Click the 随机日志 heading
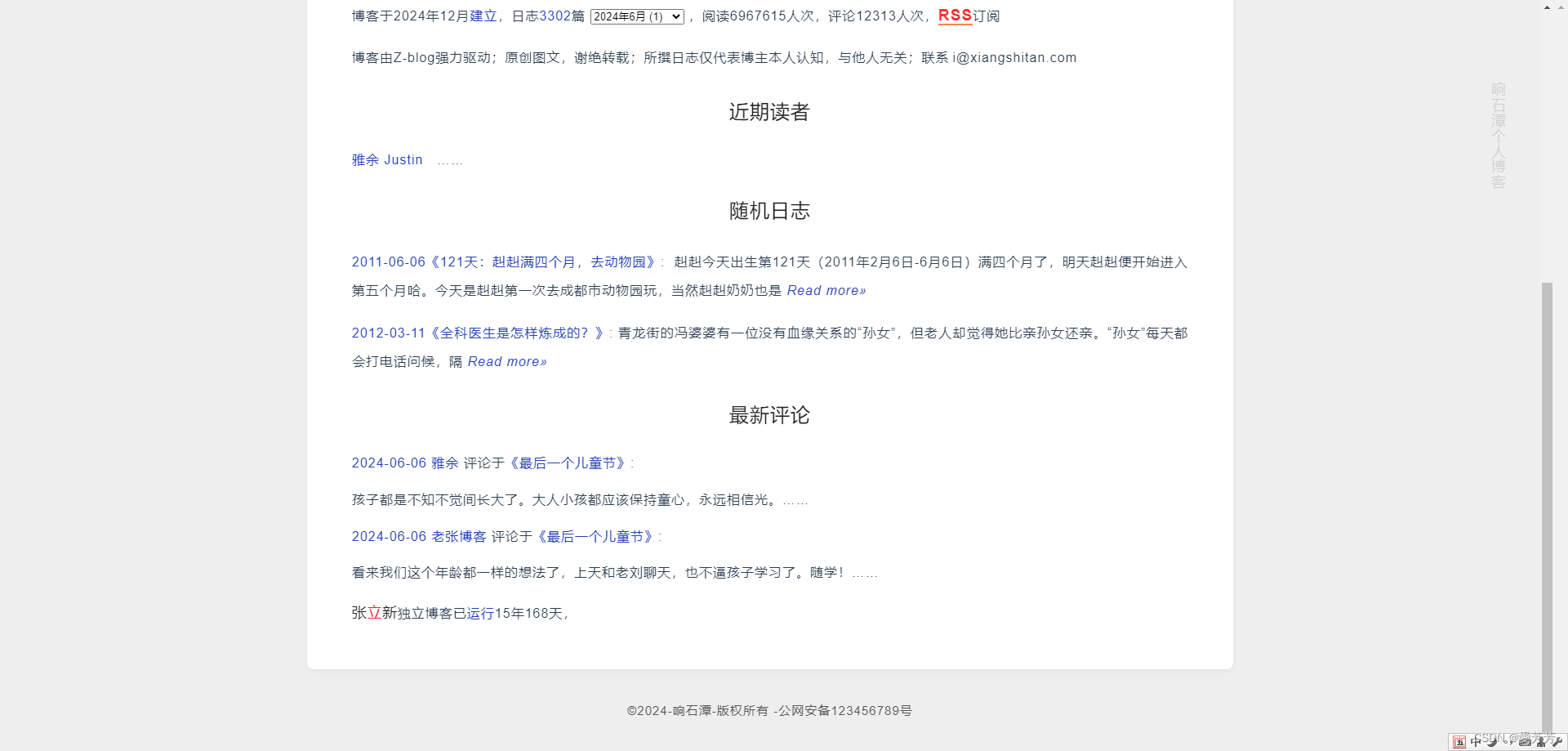 point(769,211)
